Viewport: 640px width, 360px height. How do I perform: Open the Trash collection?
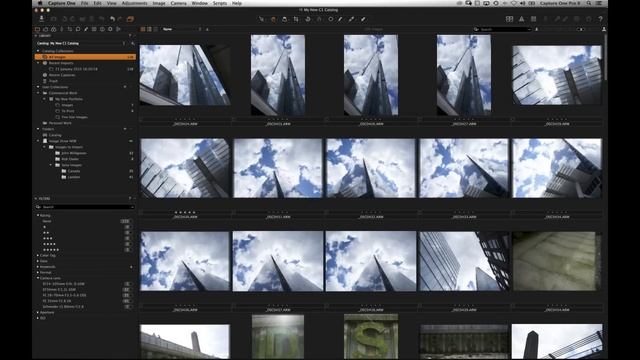click(53, 81)
